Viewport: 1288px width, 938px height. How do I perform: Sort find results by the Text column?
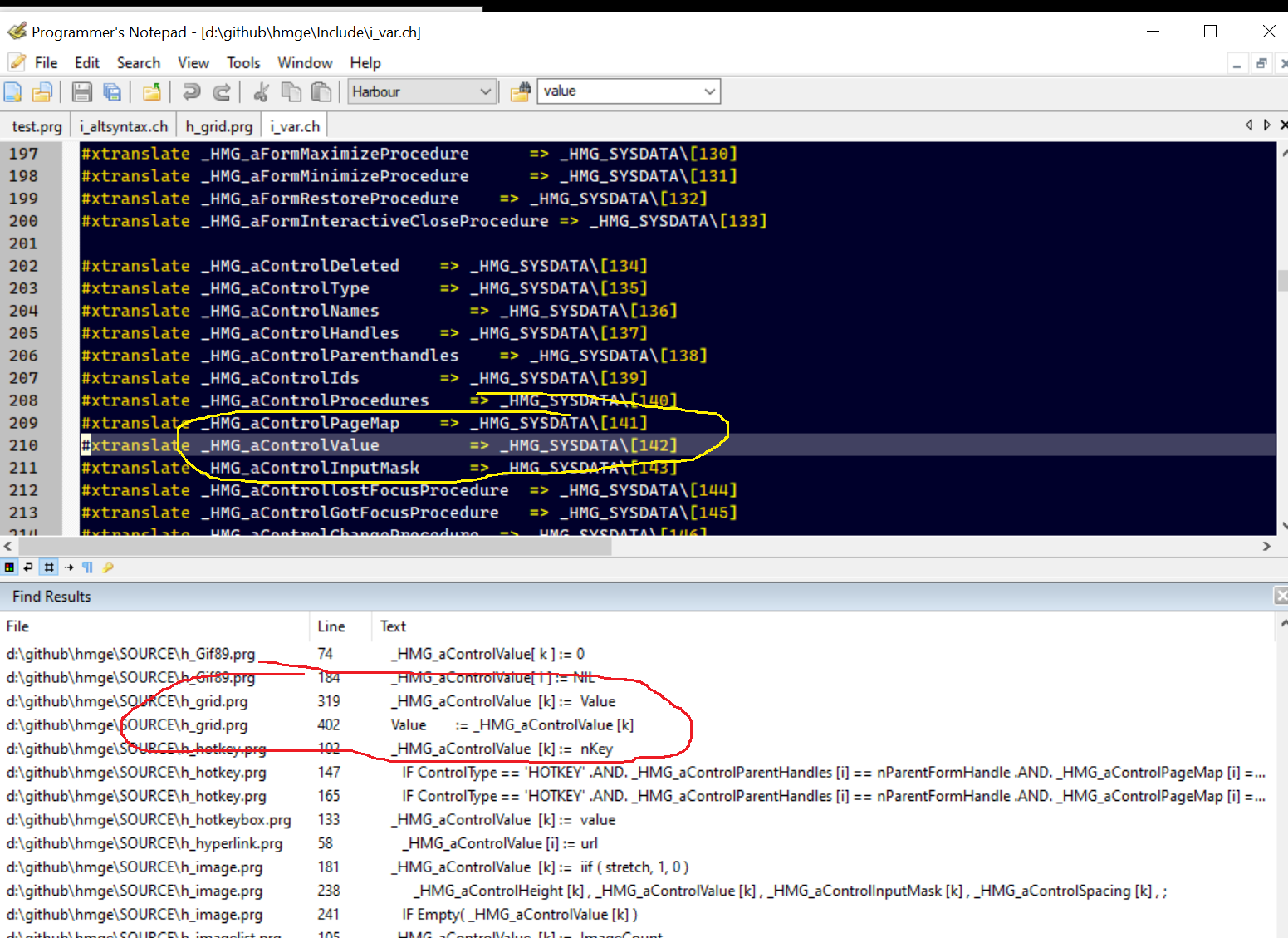(x=823, y=626)
